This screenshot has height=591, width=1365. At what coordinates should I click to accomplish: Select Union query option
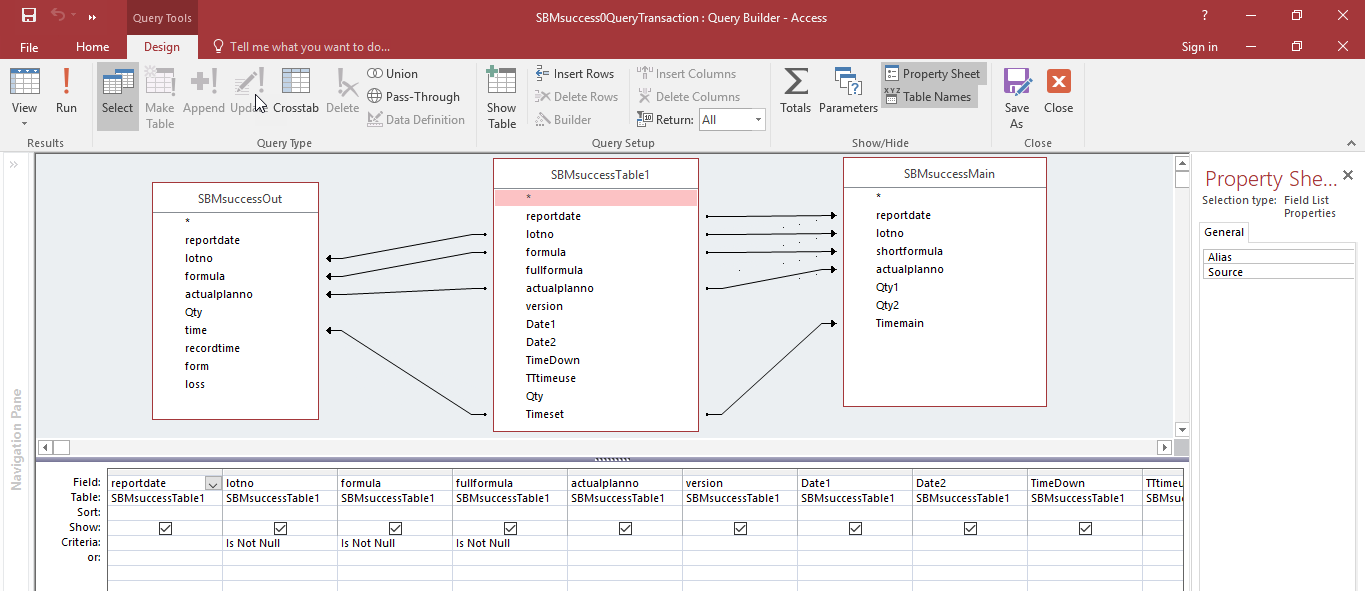pos(392,74)
